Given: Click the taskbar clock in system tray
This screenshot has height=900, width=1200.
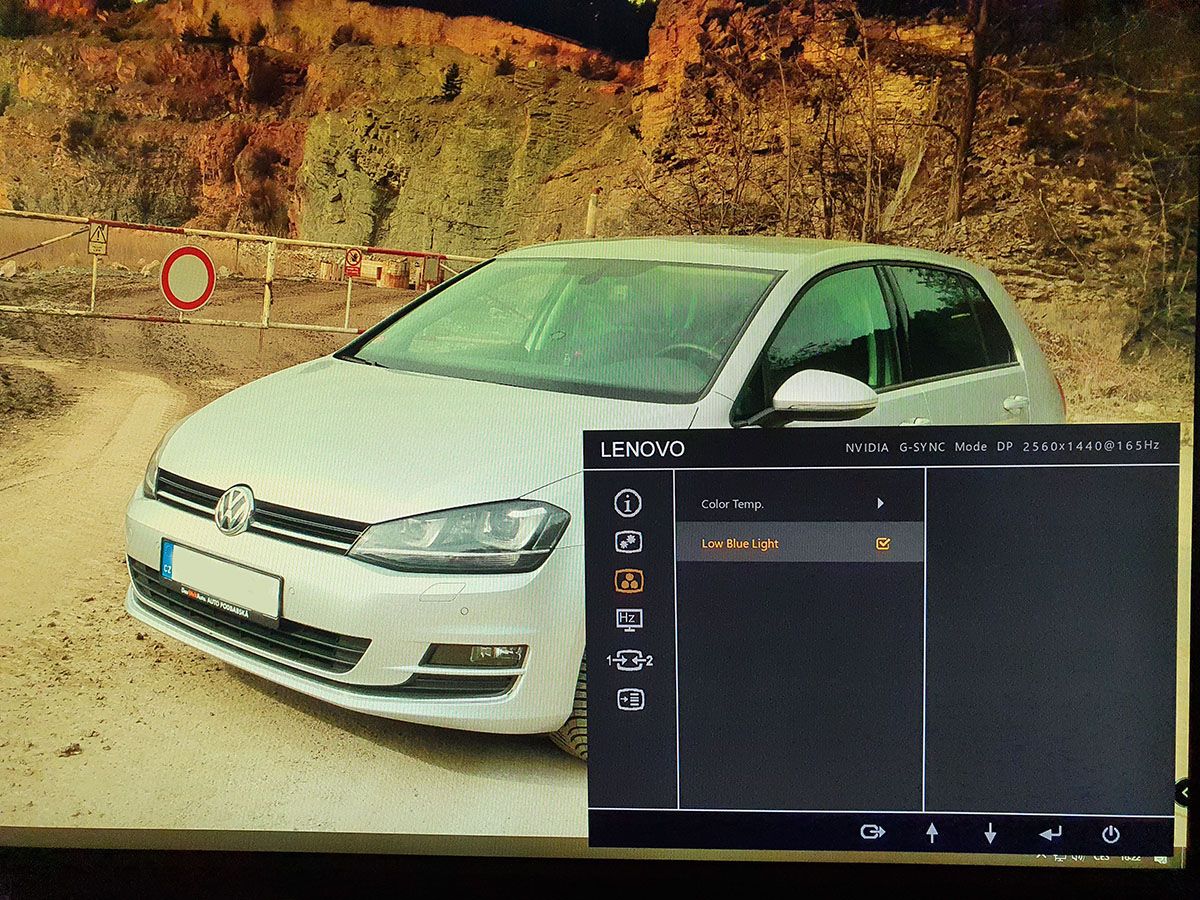Looking at the screenshot, I should 1130,857.
